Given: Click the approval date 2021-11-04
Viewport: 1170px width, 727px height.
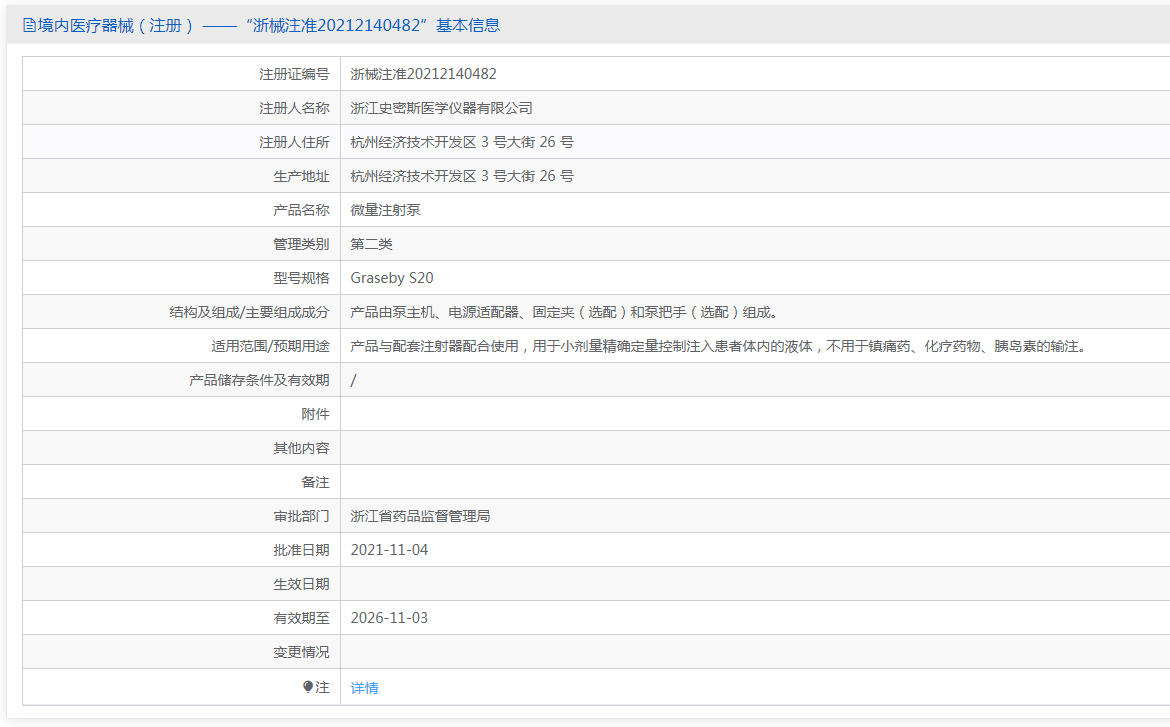Looking at the screenshot, I should coord(389,550).
